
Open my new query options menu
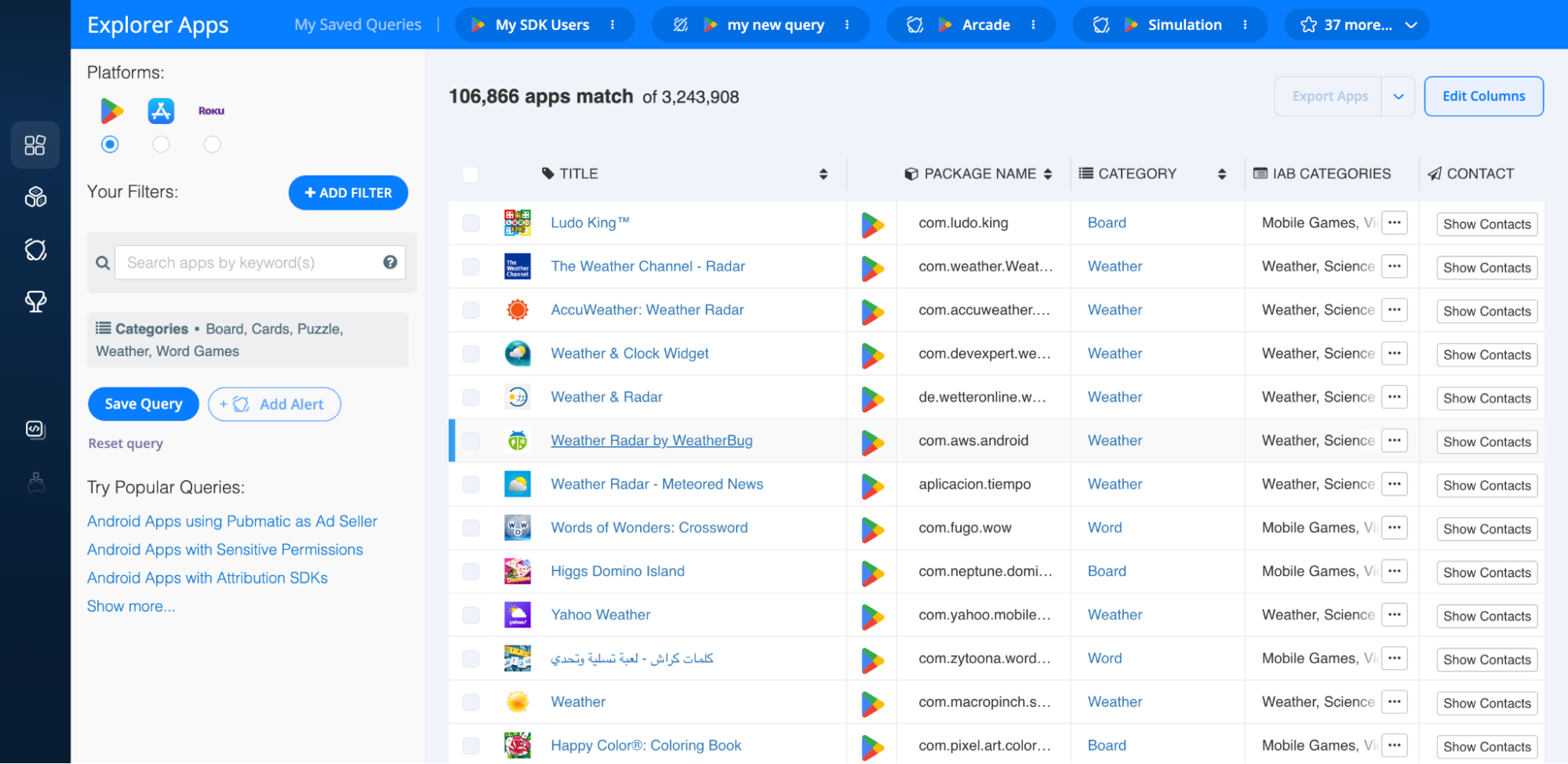click(x=847, y=25)
